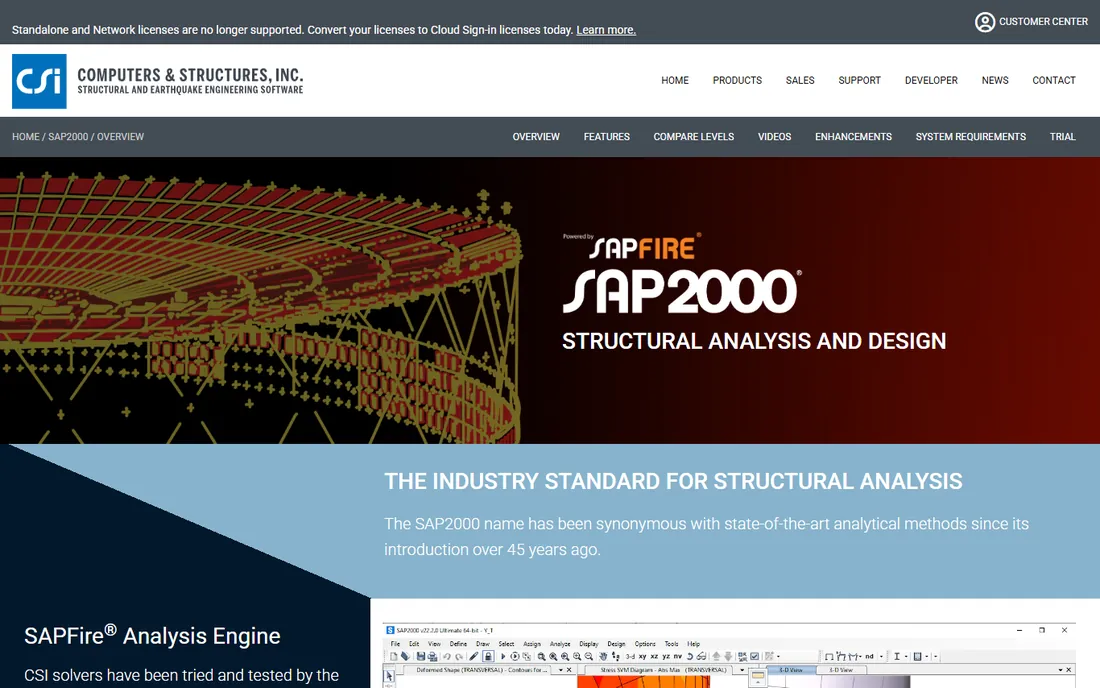Click the yz plane view button

point(666,656)
